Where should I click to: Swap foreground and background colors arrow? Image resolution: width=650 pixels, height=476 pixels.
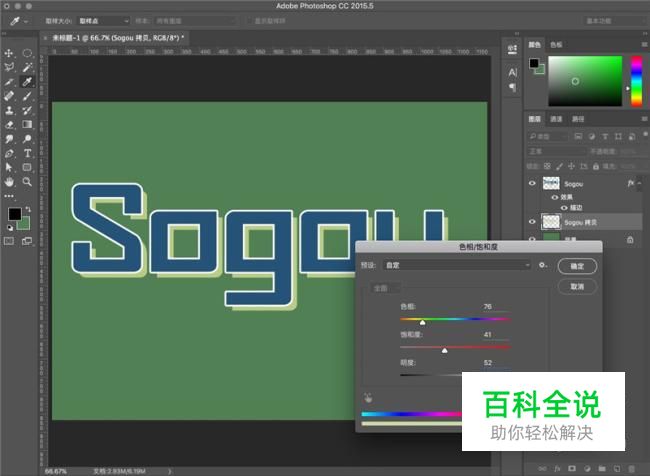pos(28,209)
